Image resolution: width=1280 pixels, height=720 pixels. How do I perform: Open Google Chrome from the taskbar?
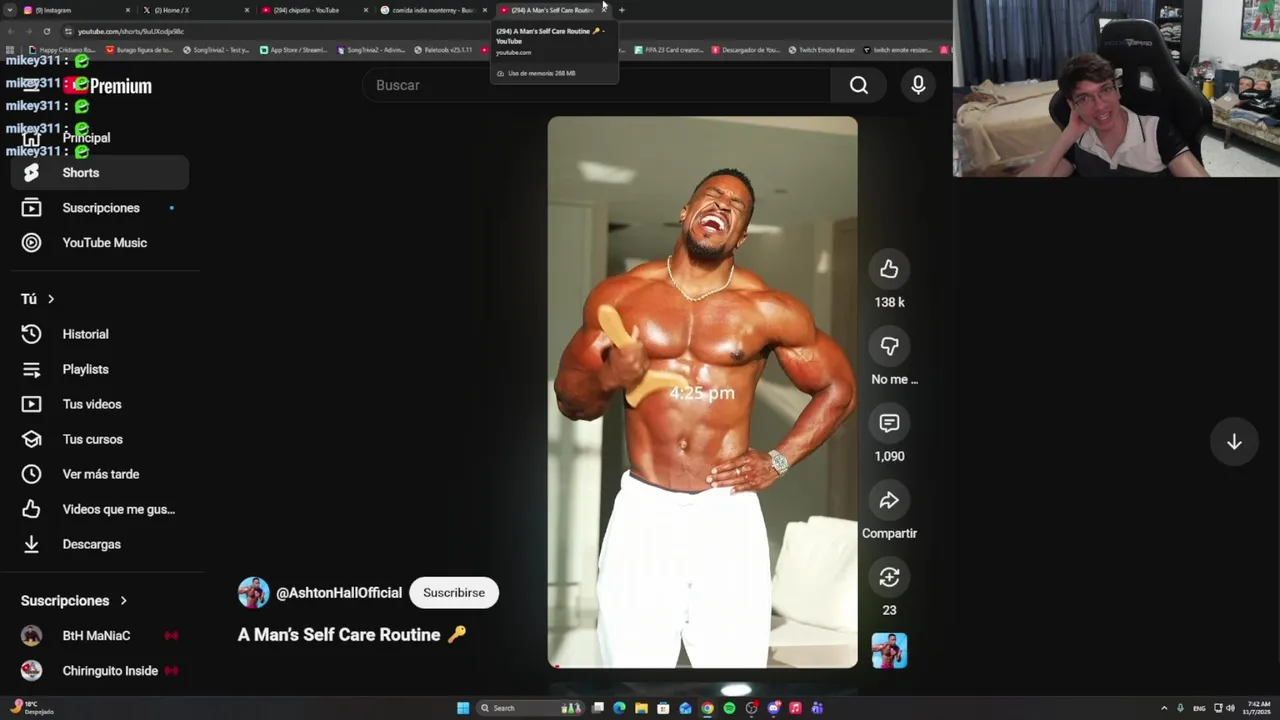(707, 708)
